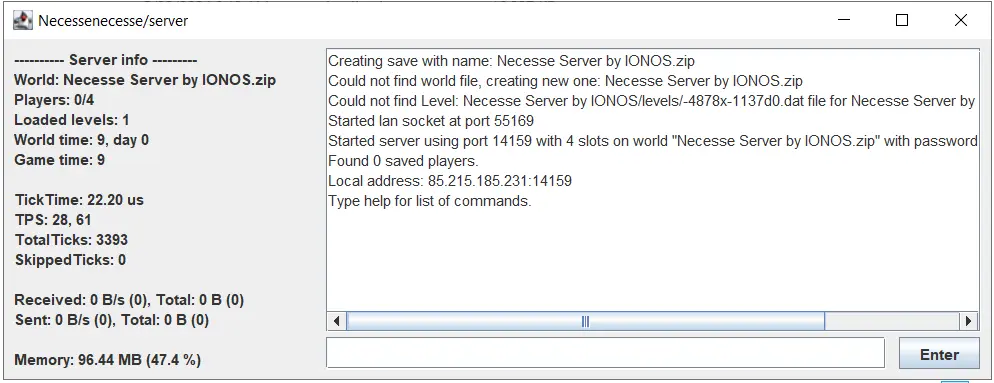The height and width of the screenshot is (383, 994).
Task: Click the 'Sent: 0 B/s' network label
Action: 112,320
